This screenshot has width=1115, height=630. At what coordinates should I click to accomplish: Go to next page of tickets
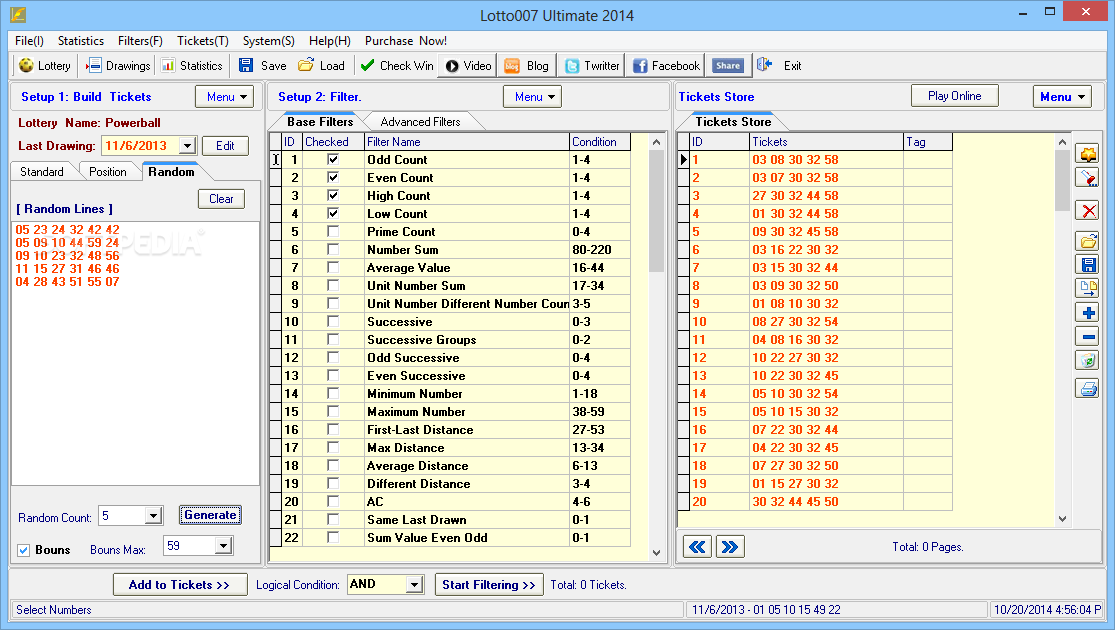[x=730, y=547]
